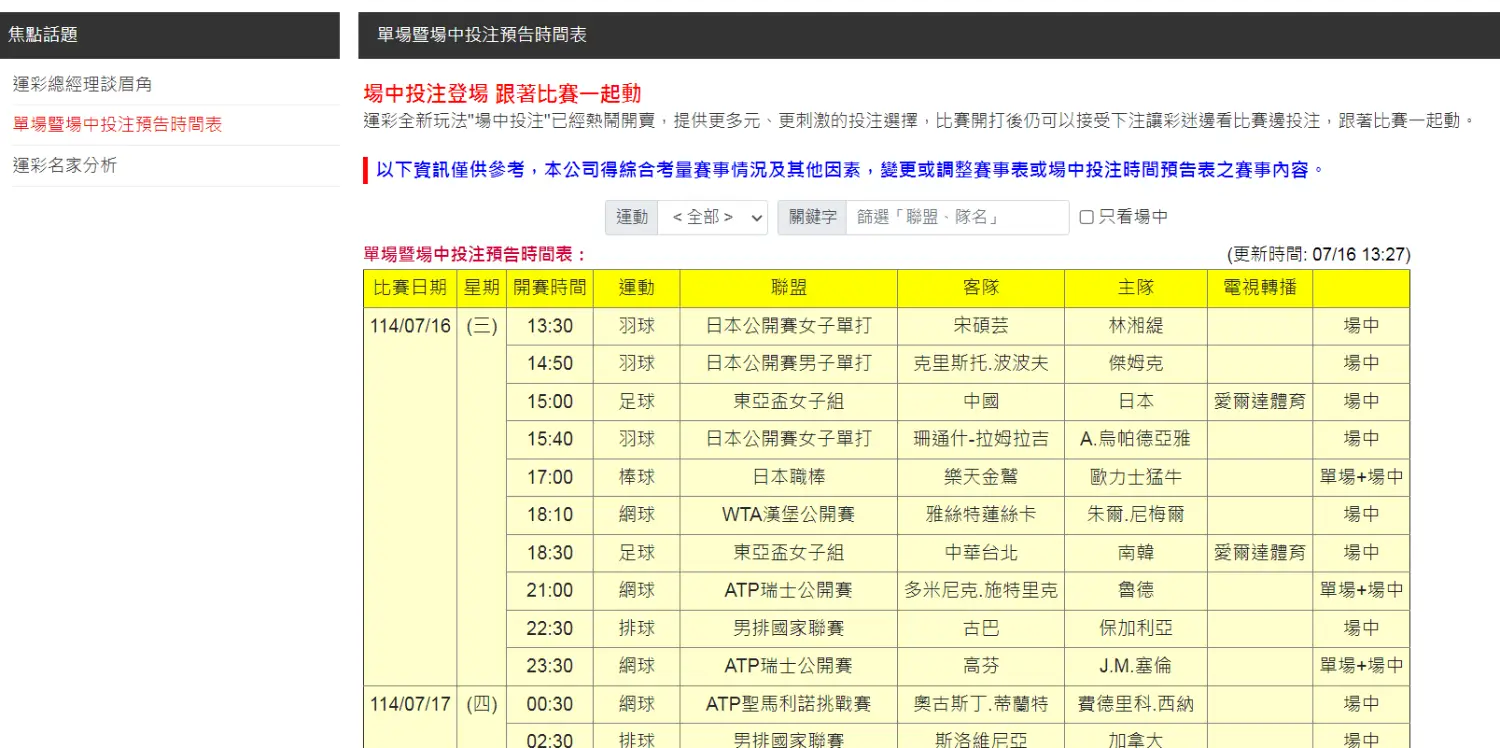The height and width of the screenshot is (748, 1500).
Task: Click the 聯盟 column header
Action: (789, 288)
